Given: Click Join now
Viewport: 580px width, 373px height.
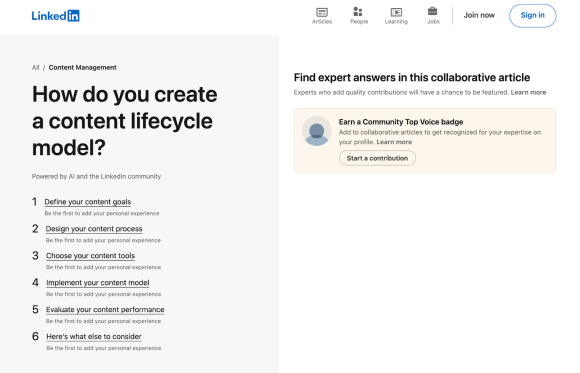Looking at the screenshot, I should (x=479, y=15).
